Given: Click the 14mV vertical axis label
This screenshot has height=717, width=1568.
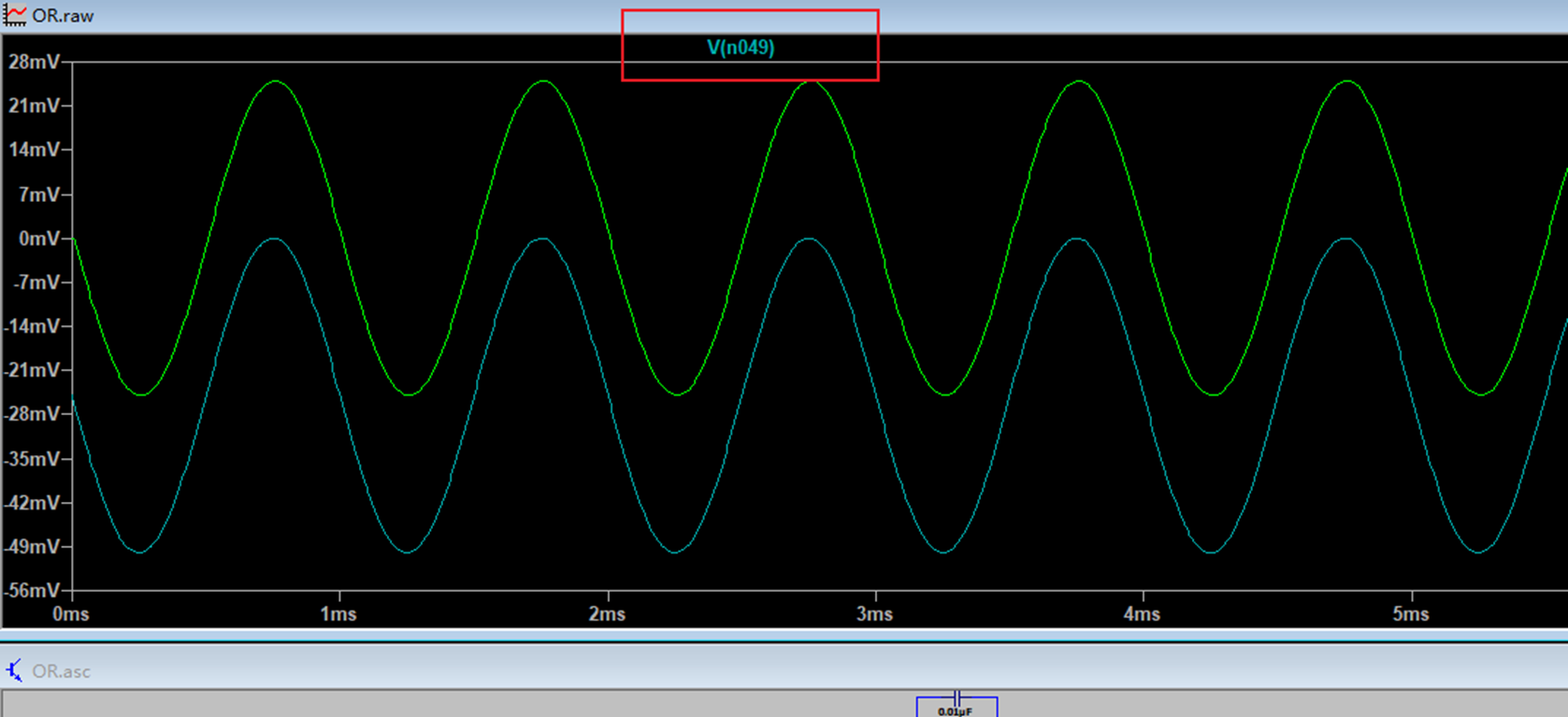Looking at the screenshot, I should (34, 150).
